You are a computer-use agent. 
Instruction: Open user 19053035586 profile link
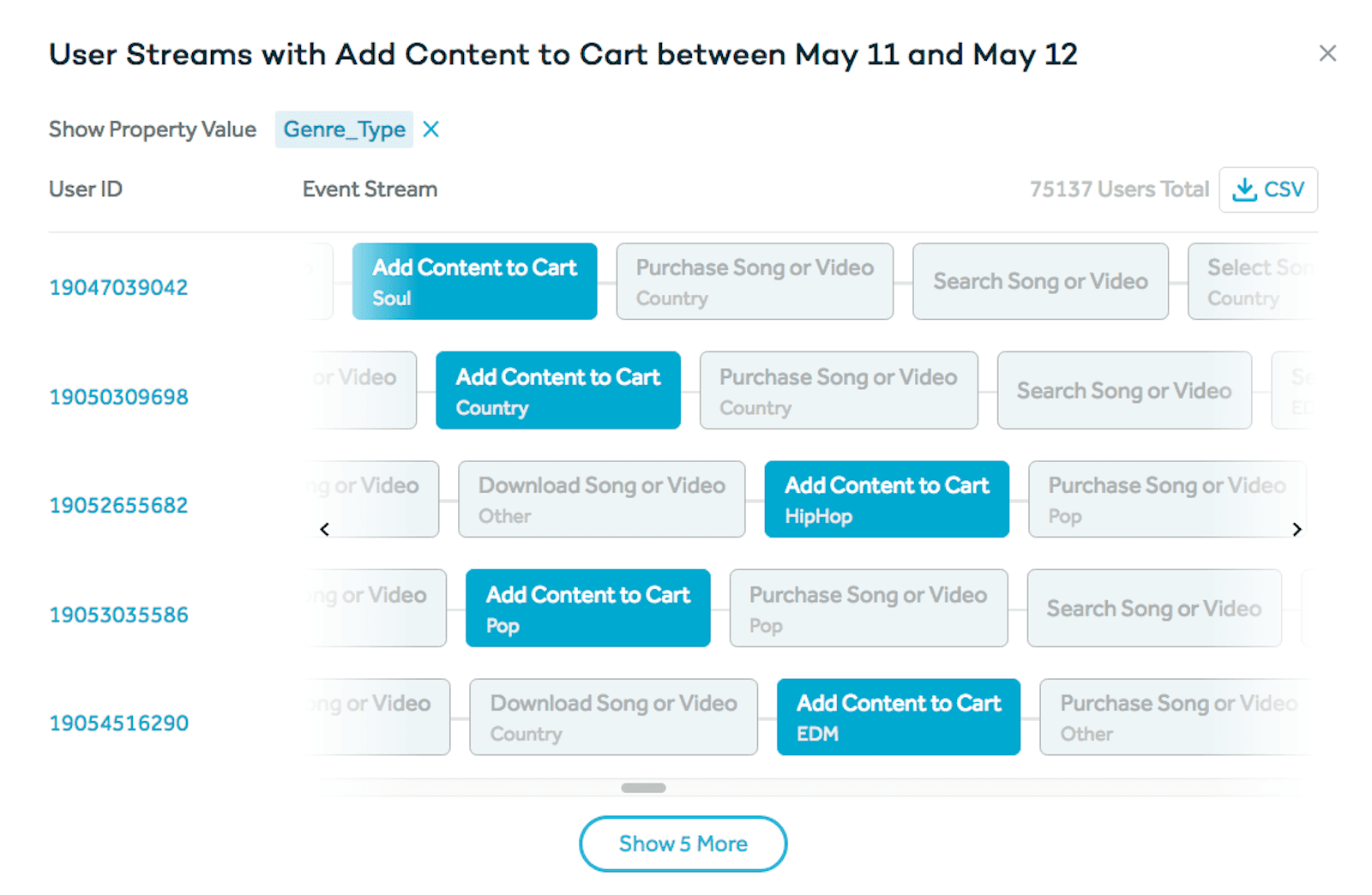(118, 615)
